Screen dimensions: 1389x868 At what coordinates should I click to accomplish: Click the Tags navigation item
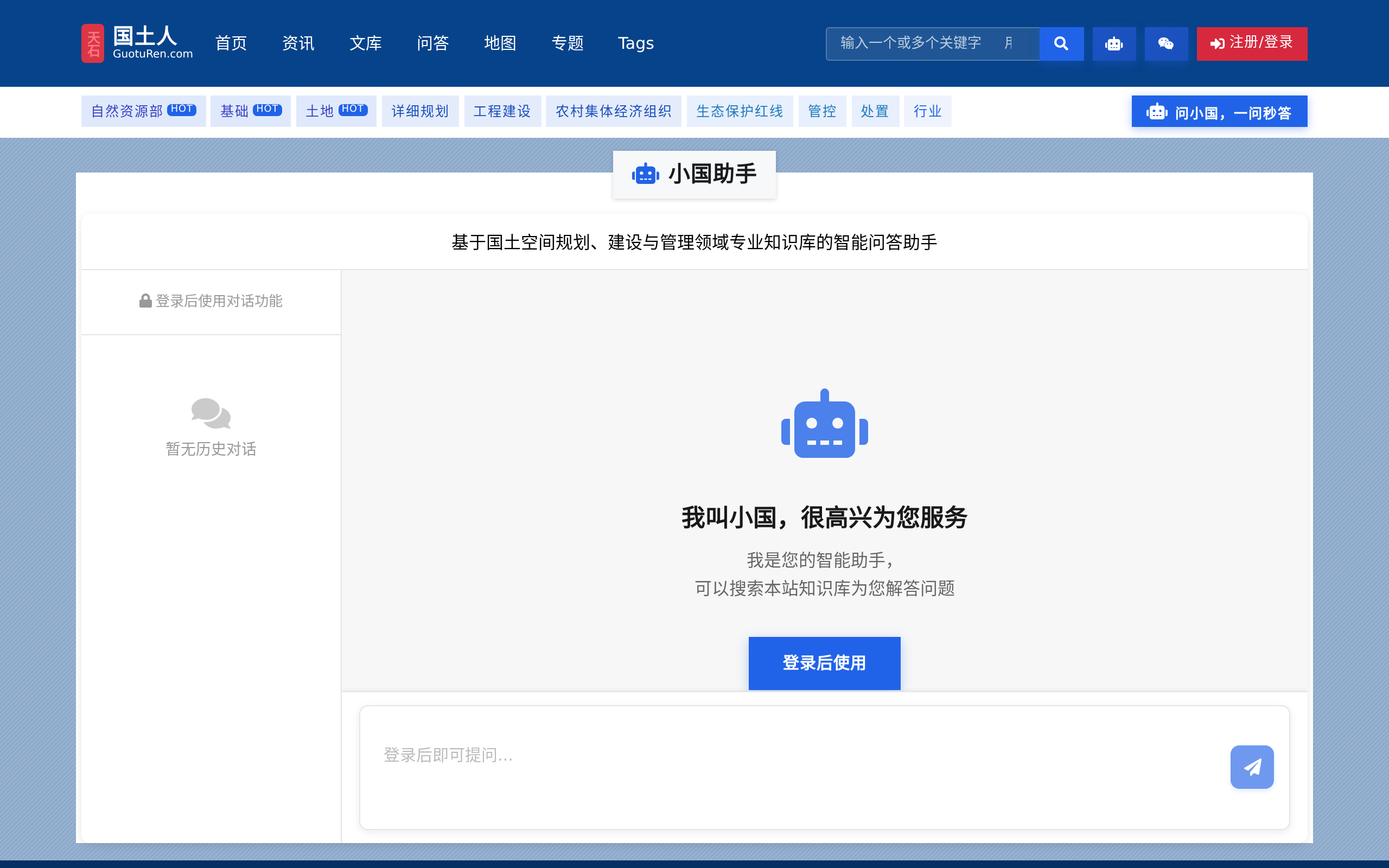tap(635, 43)
